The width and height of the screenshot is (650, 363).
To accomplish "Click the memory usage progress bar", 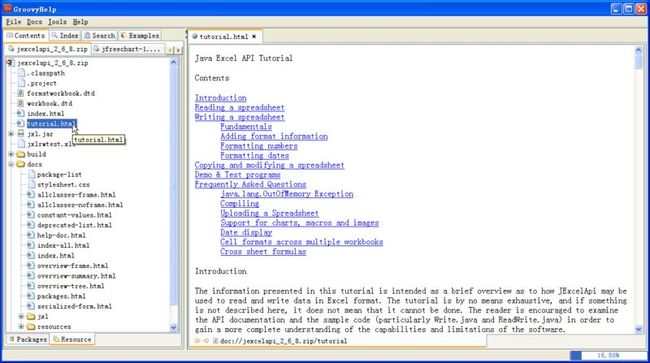I will point(608,356).
